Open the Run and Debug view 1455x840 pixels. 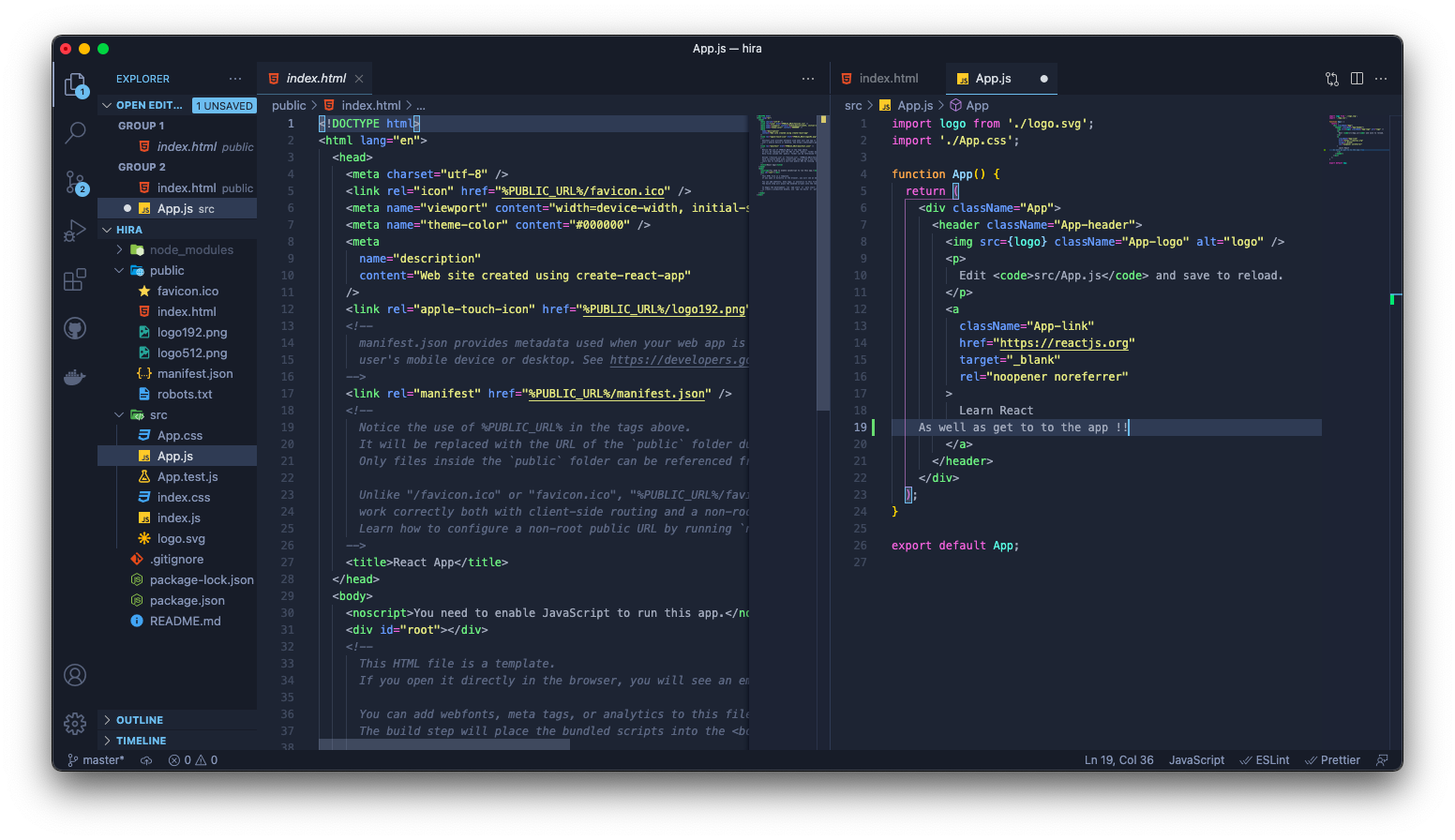75,231
